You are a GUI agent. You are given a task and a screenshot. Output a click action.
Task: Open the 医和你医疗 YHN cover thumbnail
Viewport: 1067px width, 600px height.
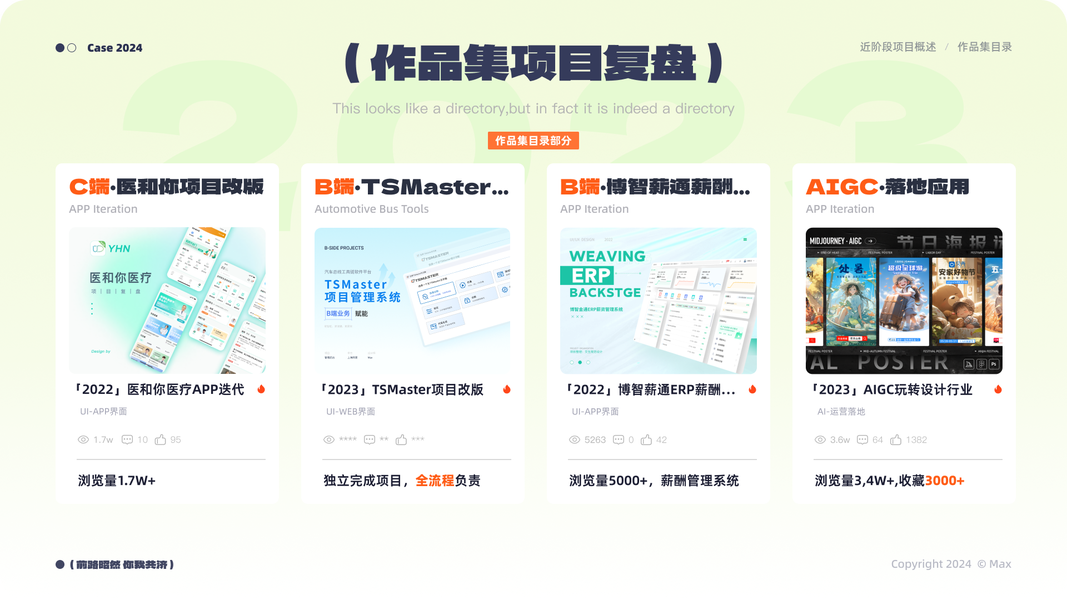(167, 301)
